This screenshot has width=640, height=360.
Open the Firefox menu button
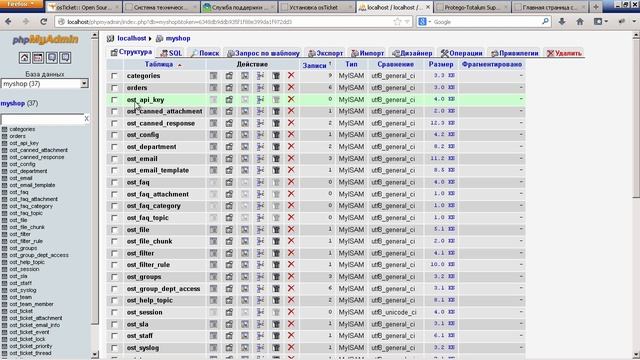21,4
